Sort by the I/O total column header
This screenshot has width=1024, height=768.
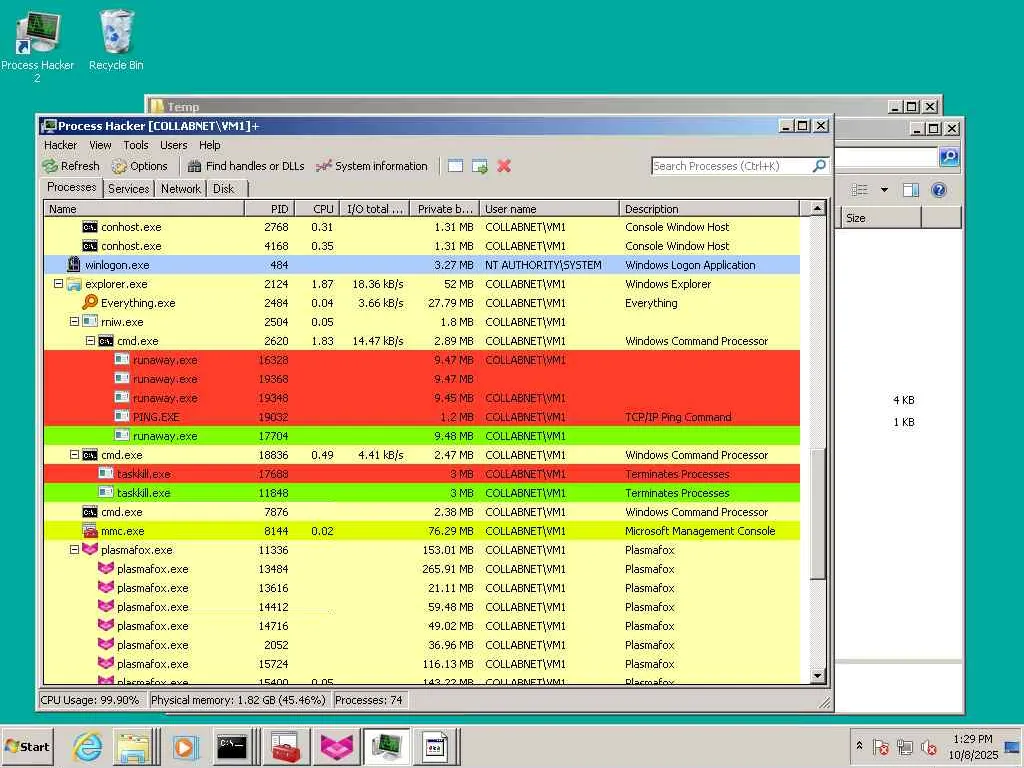(375, 209)
